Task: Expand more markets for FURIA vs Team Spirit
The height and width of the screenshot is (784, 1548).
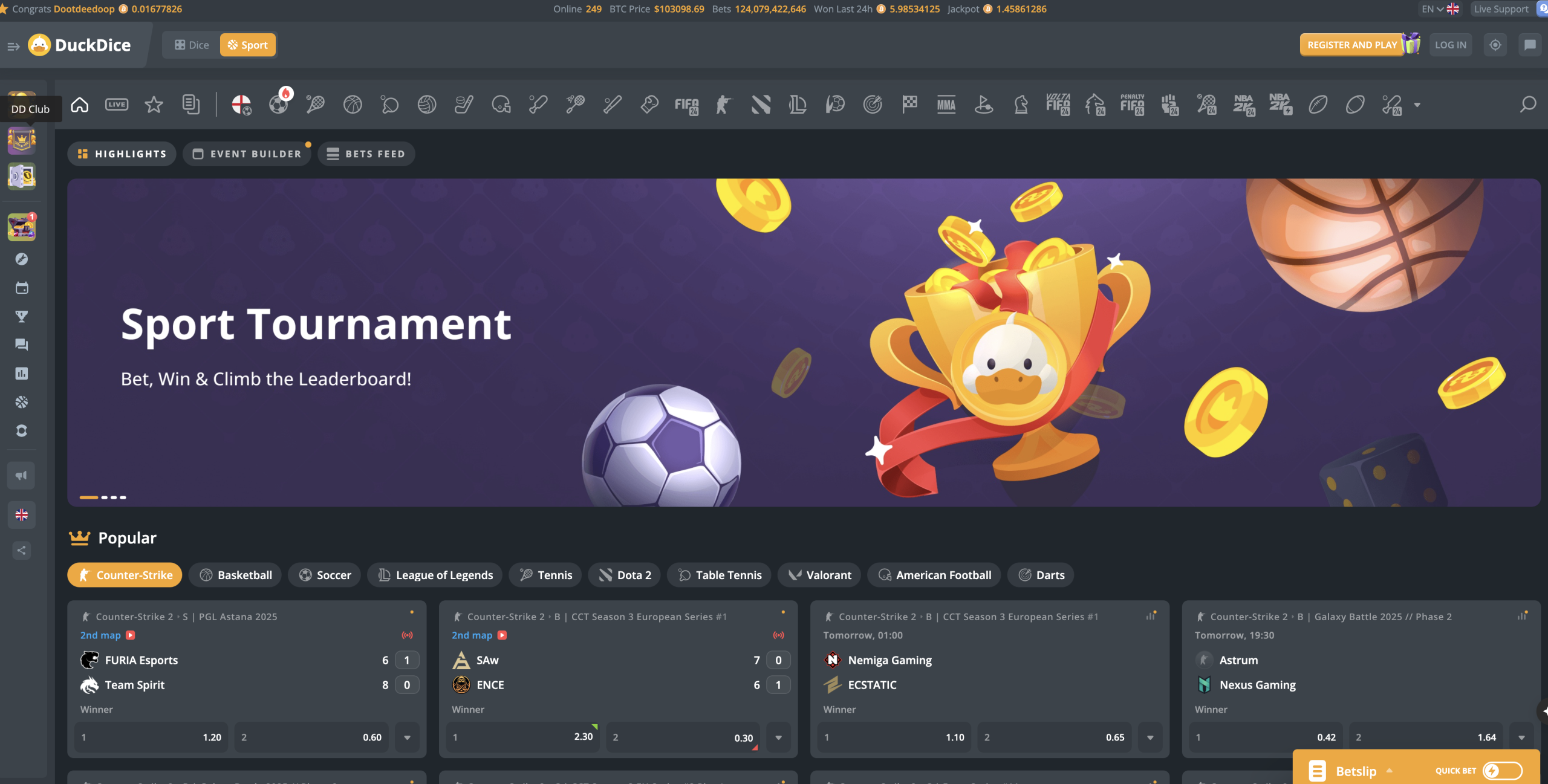Action: [407, 737]
